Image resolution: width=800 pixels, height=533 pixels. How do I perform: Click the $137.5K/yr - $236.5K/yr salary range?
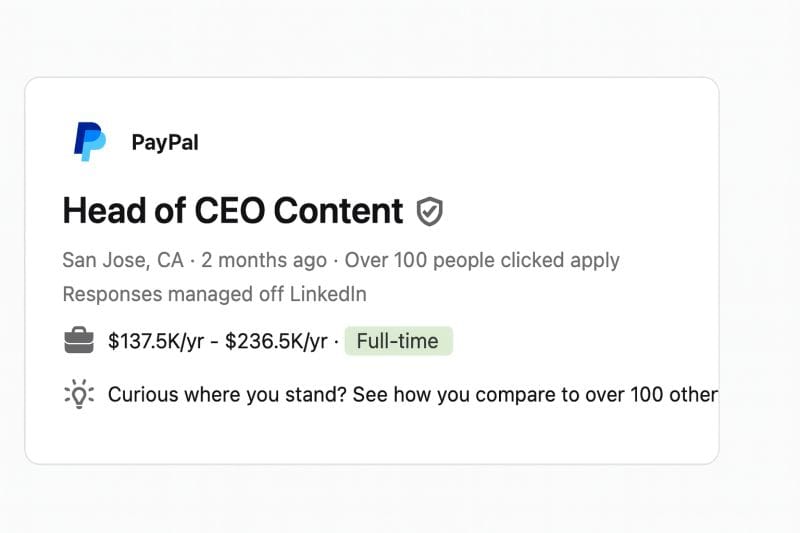click(218, 341)
